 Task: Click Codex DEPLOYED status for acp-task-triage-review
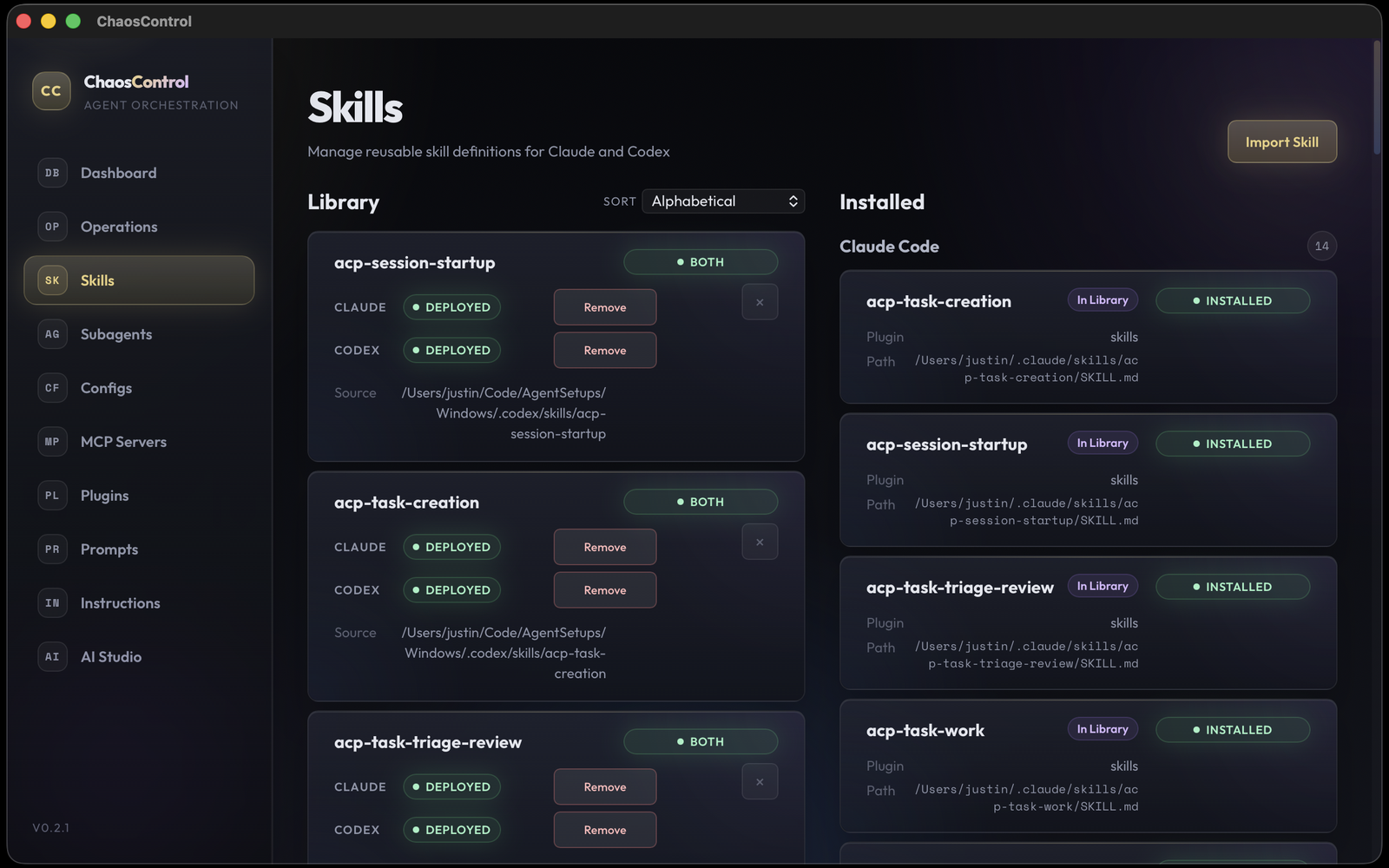point(451,830)
